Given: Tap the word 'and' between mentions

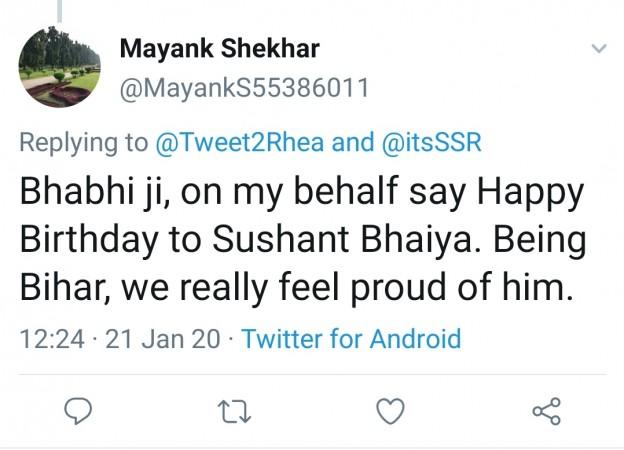Looking at the screenshot, I should pos(353,142).
